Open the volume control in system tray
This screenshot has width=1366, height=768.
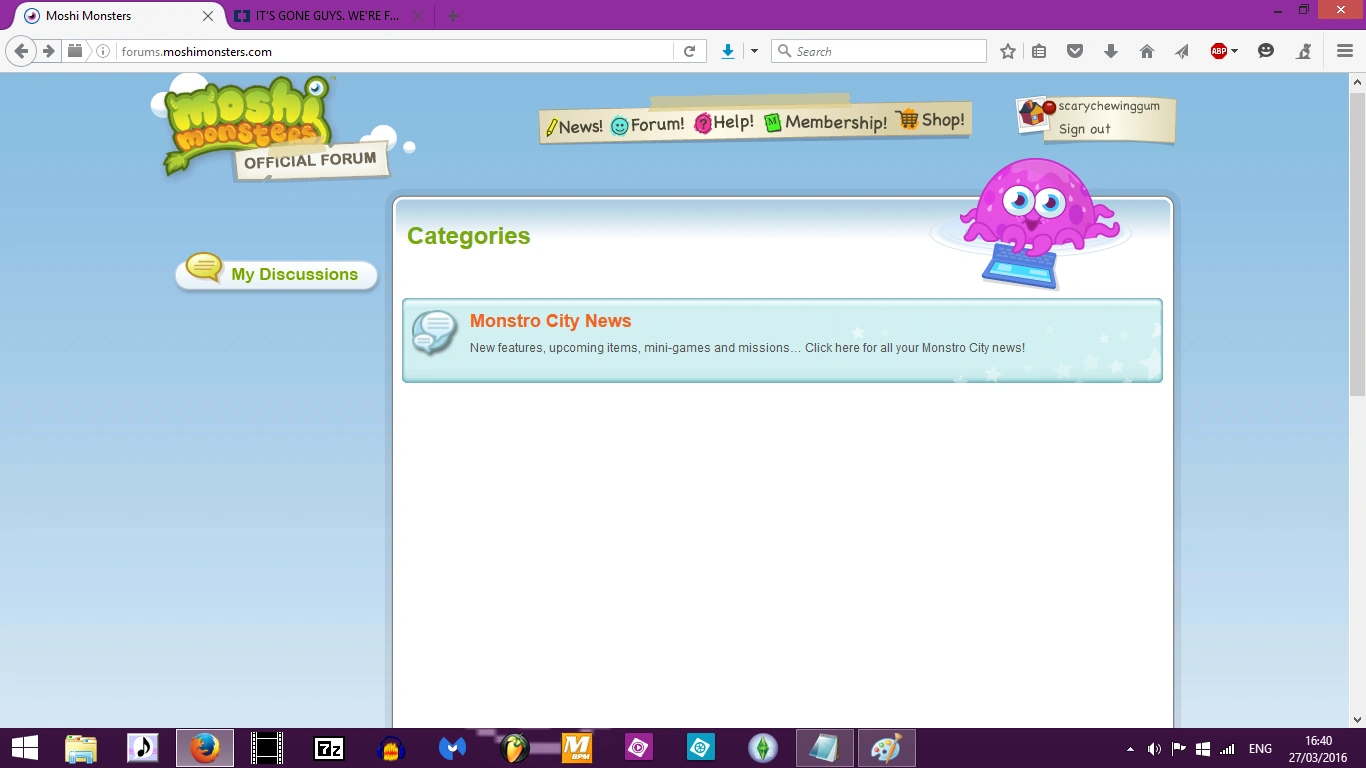[x=1155, y=749]
